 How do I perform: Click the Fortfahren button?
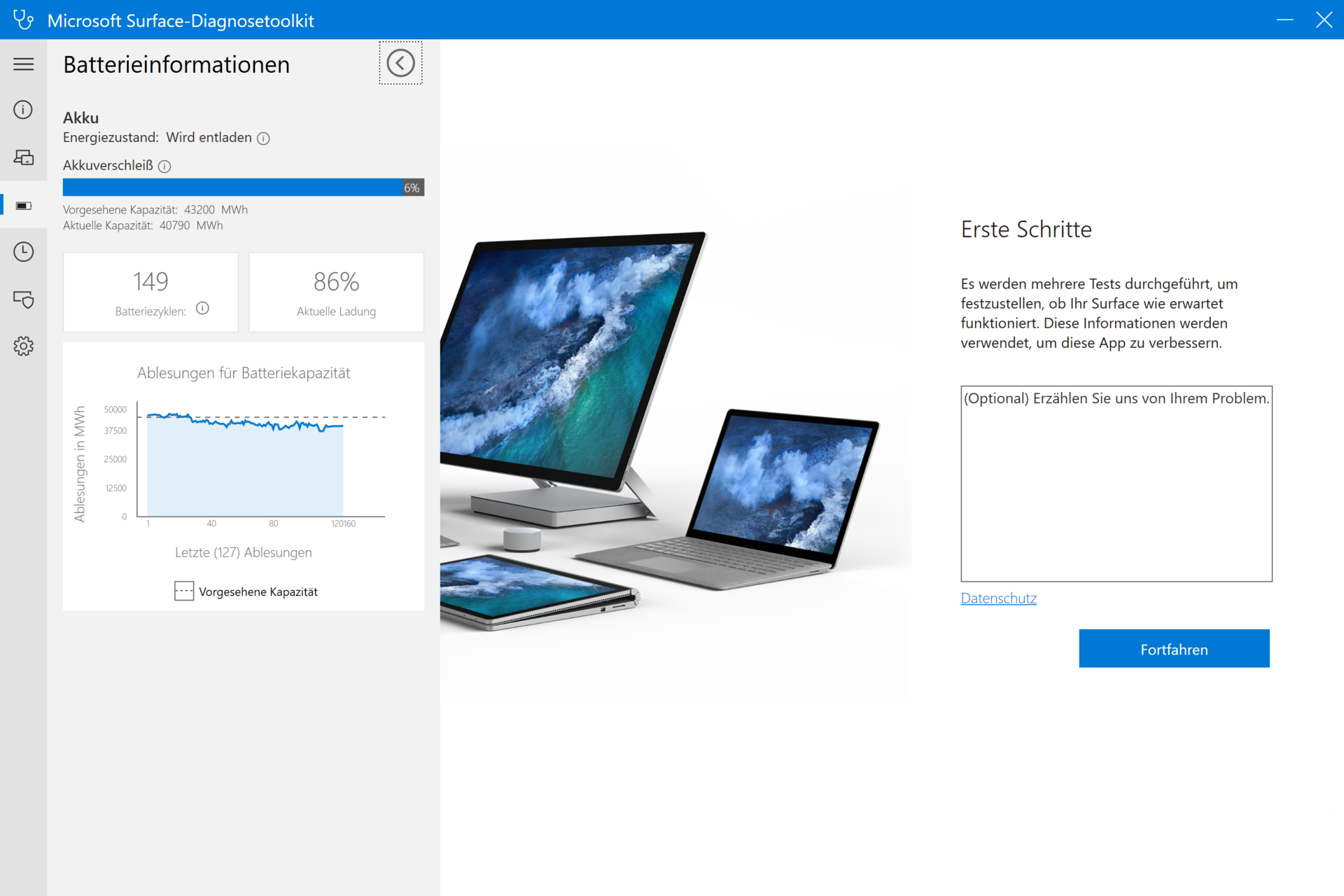coord(1174,649)
